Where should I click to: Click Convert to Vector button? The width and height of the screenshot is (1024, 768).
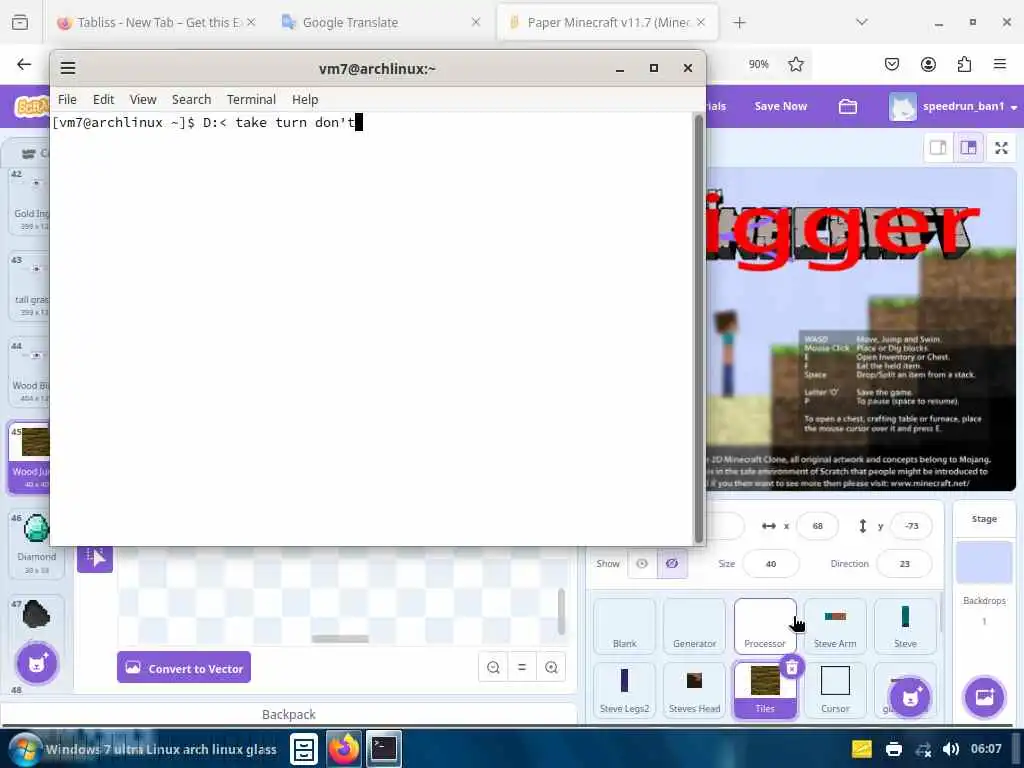pos(184,667)
